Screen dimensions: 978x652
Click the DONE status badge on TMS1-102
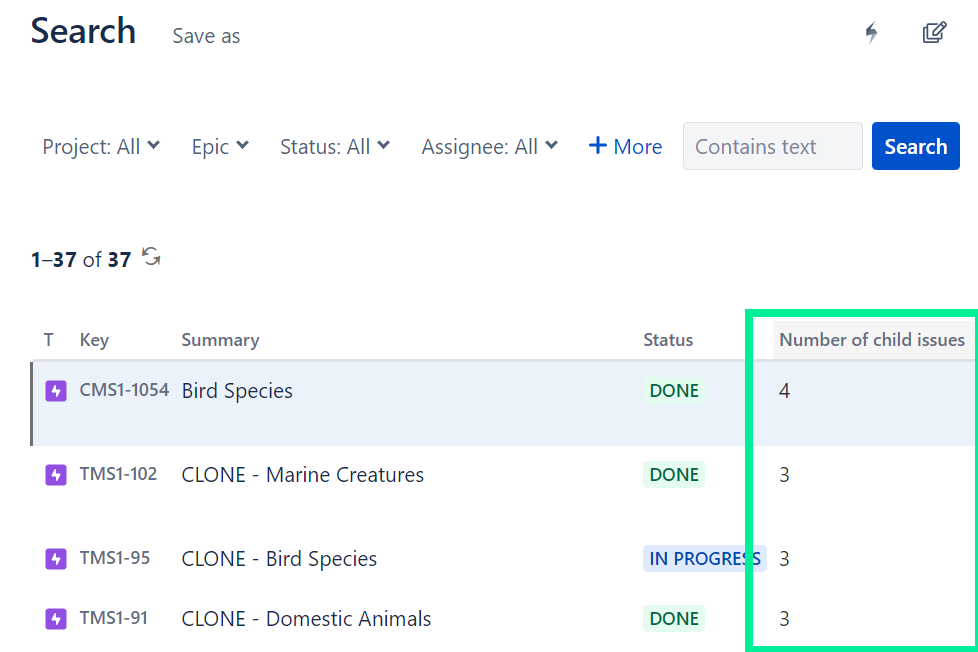coord(673,474)
